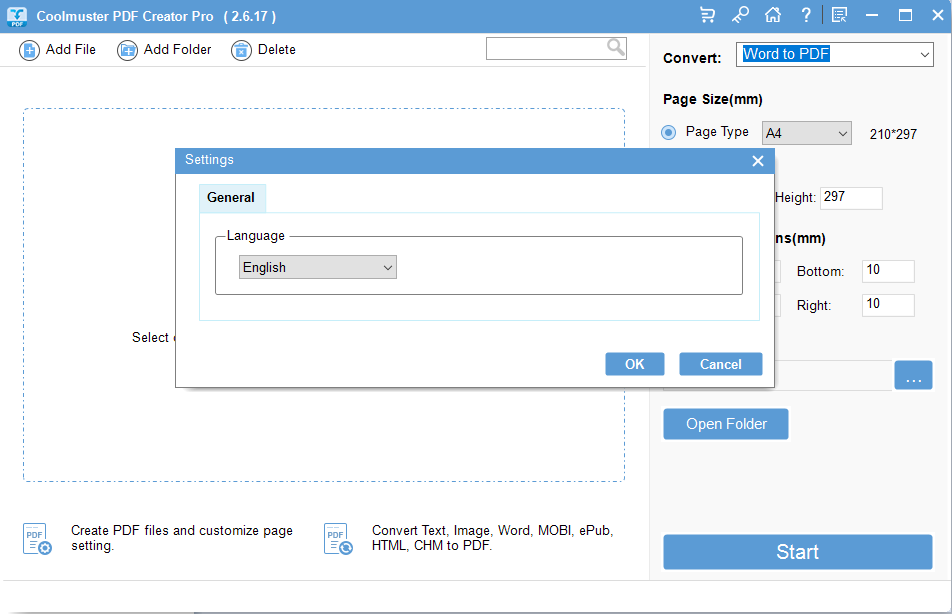
Task: Open the Convert type dropdown
Action: [x=835, y=55]
